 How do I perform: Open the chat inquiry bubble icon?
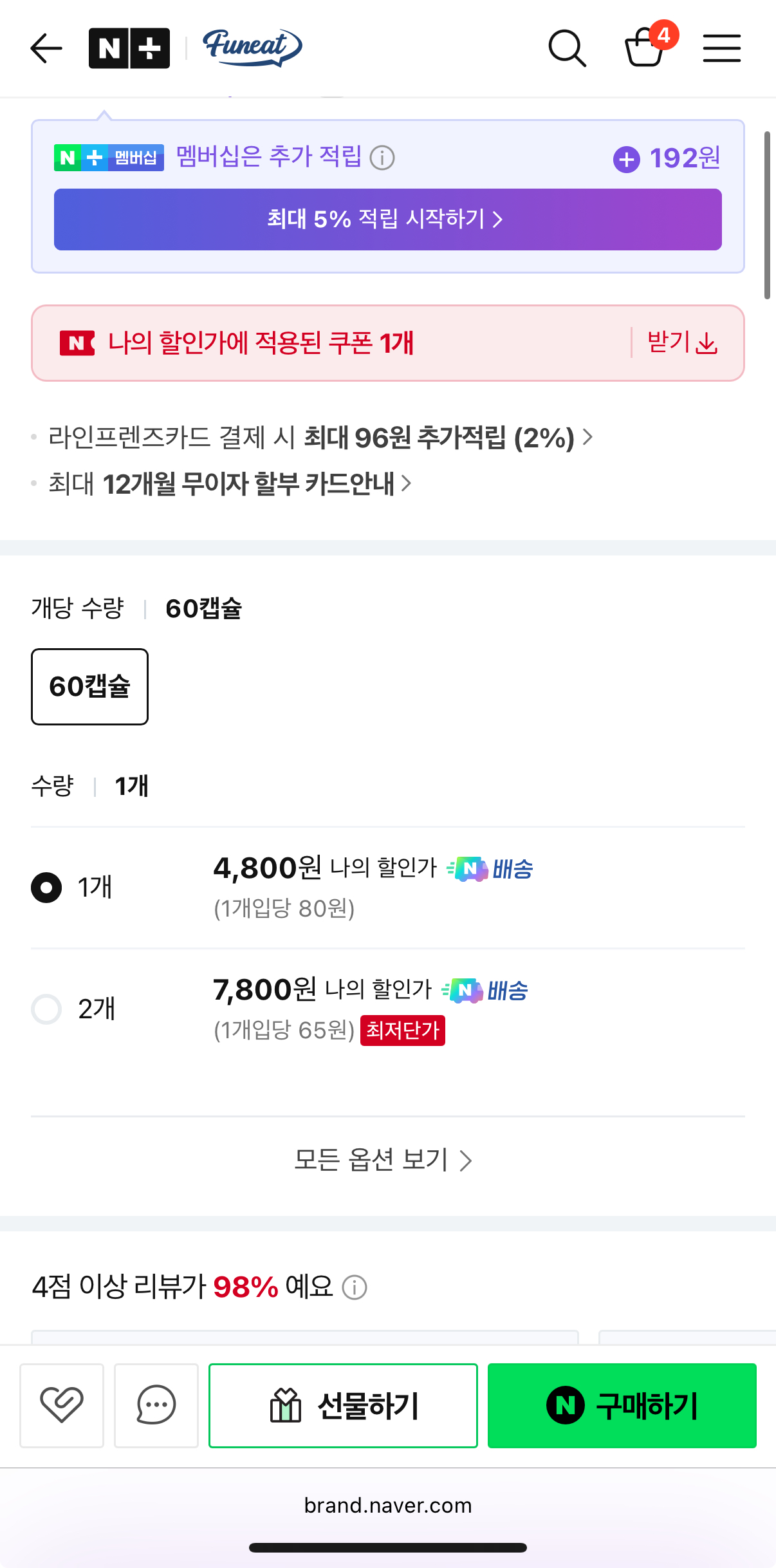click(x=156, y=1405)
